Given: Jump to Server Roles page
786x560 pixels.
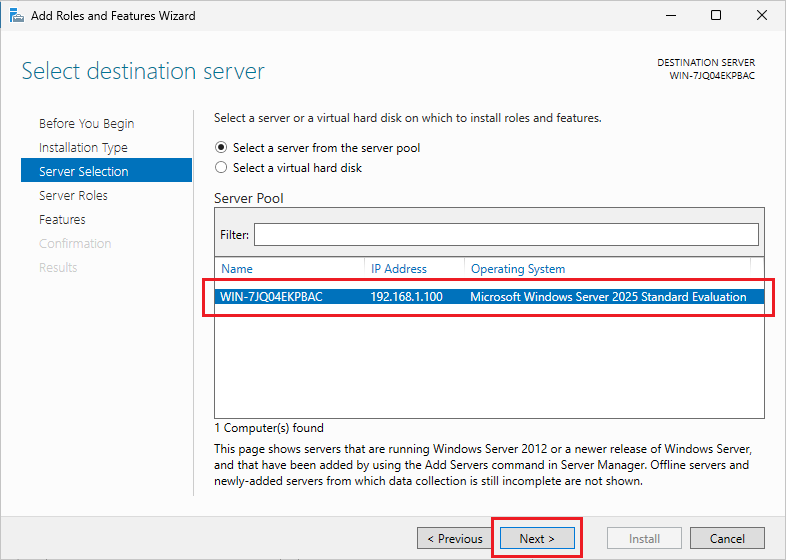Looking at the screenshot, I should tap(73, 196).
